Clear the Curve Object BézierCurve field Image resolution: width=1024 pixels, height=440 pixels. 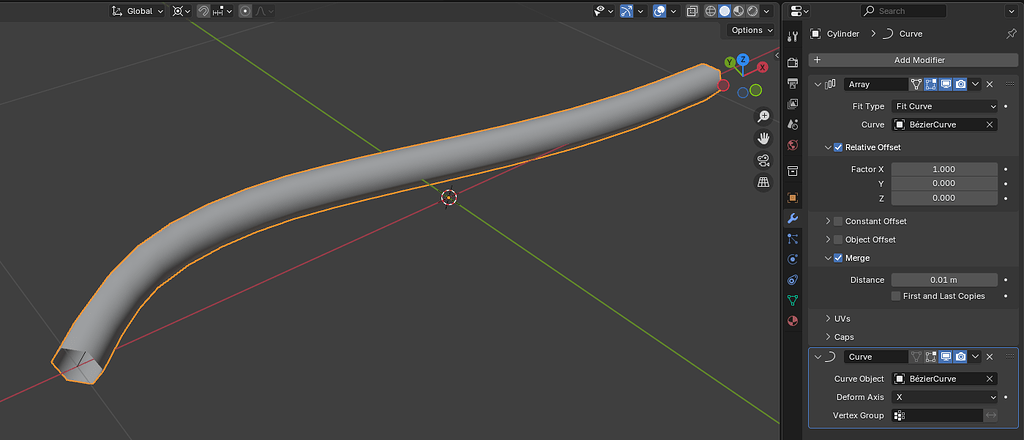coord(989,379)
